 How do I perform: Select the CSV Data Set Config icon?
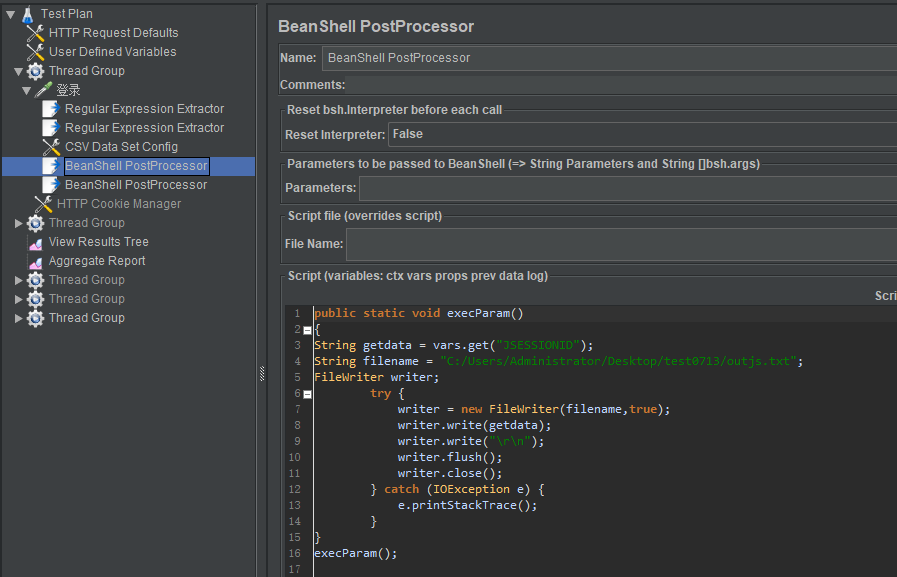(x=51, y=147)
